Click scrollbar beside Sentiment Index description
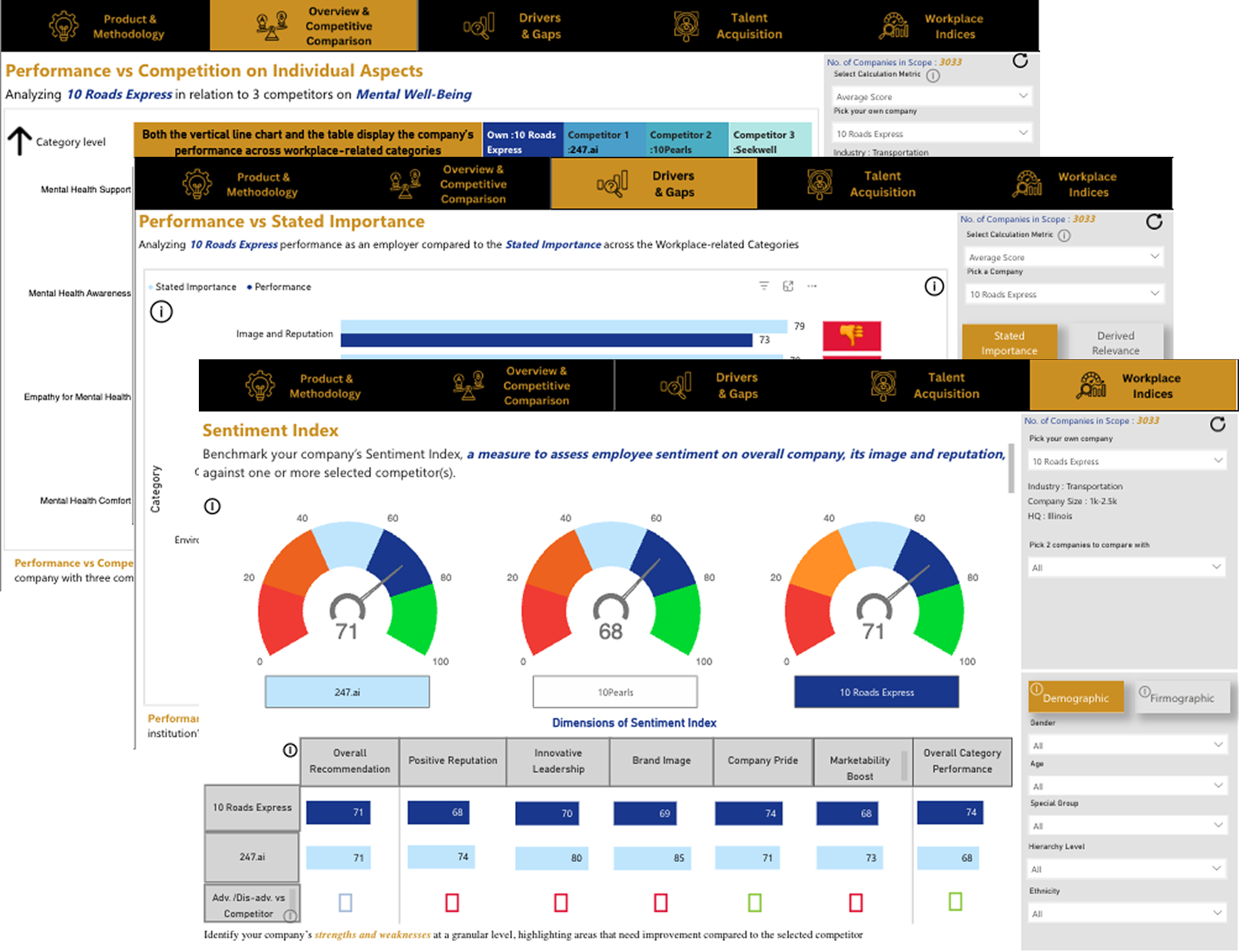 1011,467
